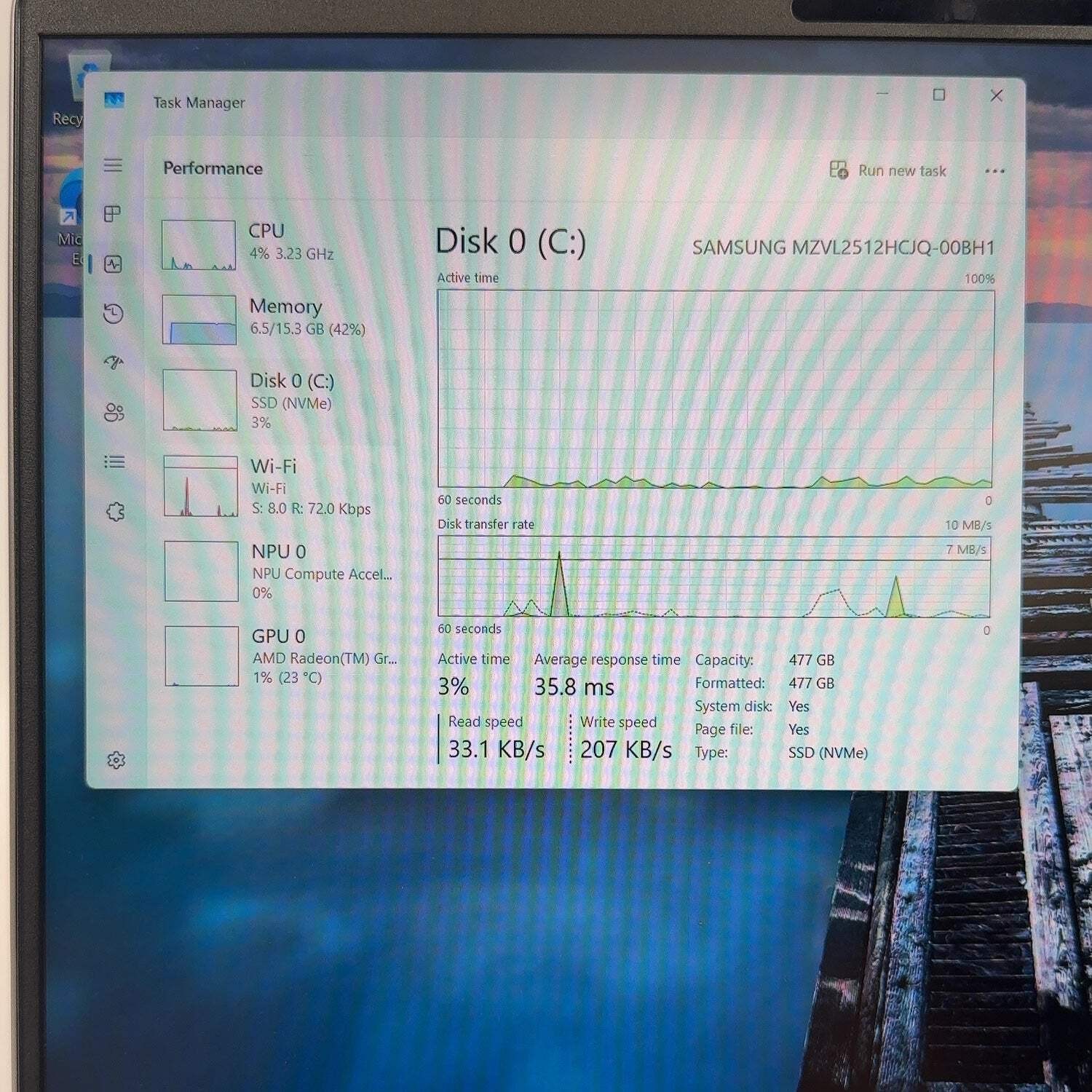Open the App history icon in sidebar

click(x=114, y=313)
